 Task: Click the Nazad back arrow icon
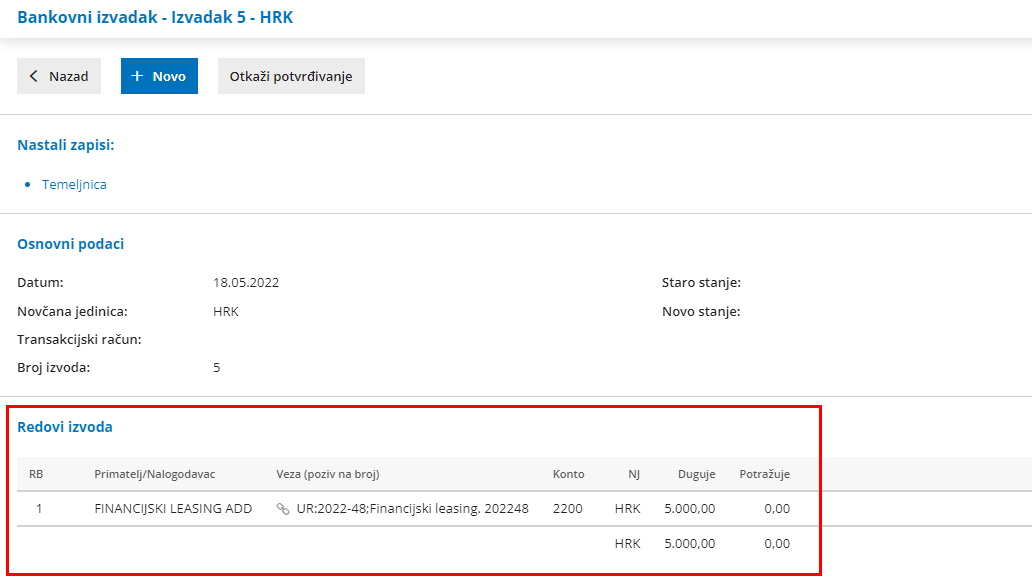(34, 76)
